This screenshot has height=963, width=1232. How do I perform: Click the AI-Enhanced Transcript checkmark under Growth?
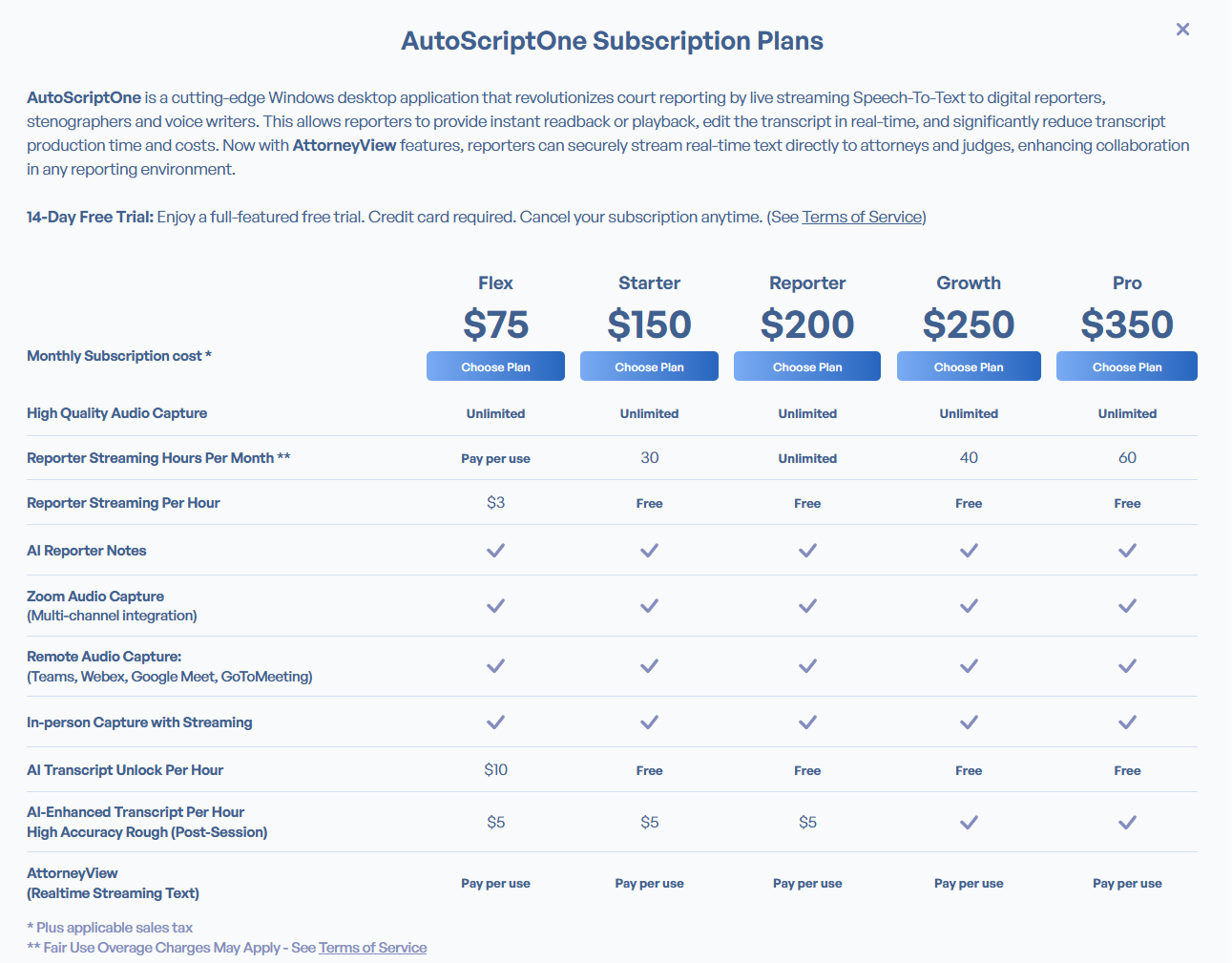click(969, 822)
